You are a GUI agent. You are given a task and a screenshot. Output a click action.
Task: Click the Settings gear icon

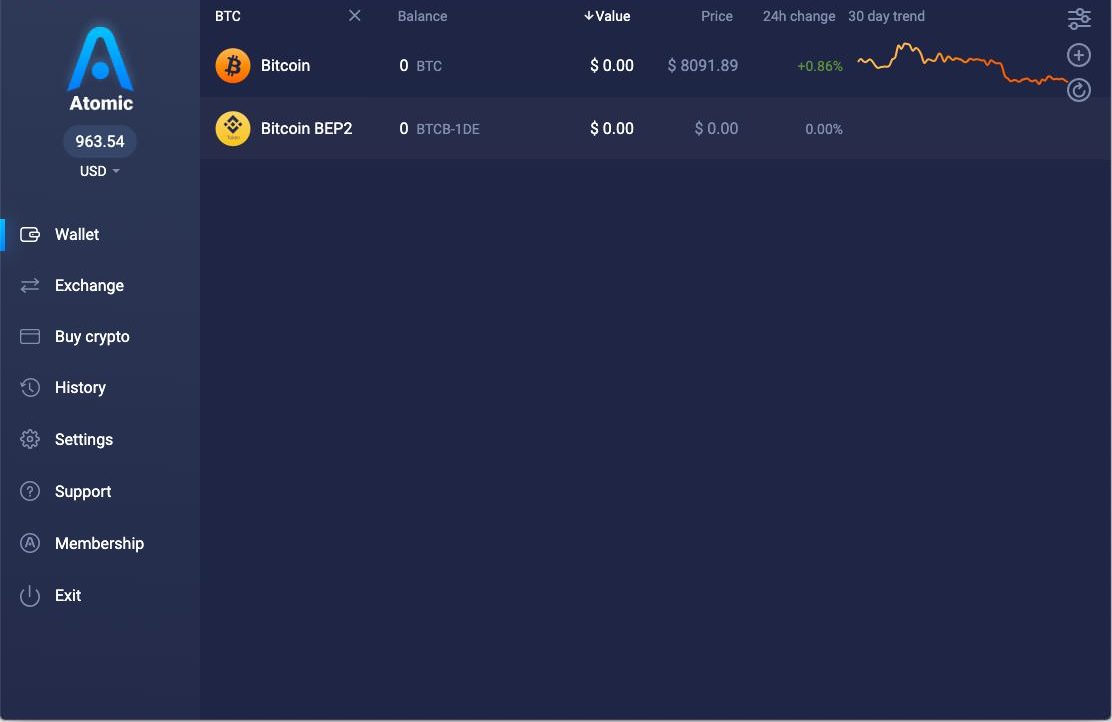(x=30, y=439)
